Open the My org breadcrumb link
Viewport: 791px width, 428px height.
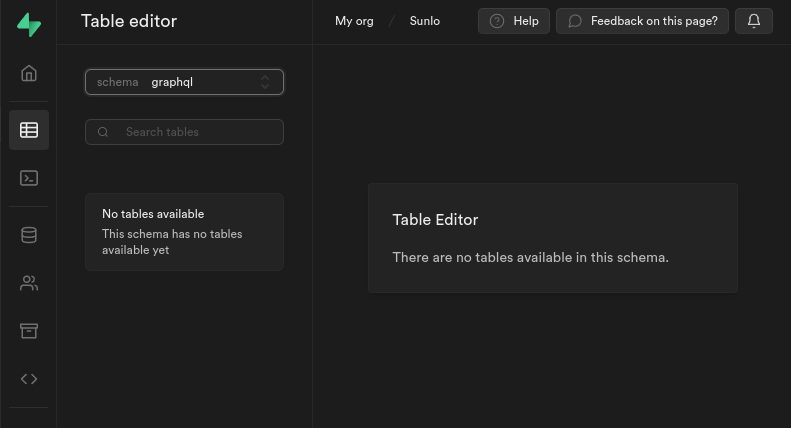[x=354, y=21]
